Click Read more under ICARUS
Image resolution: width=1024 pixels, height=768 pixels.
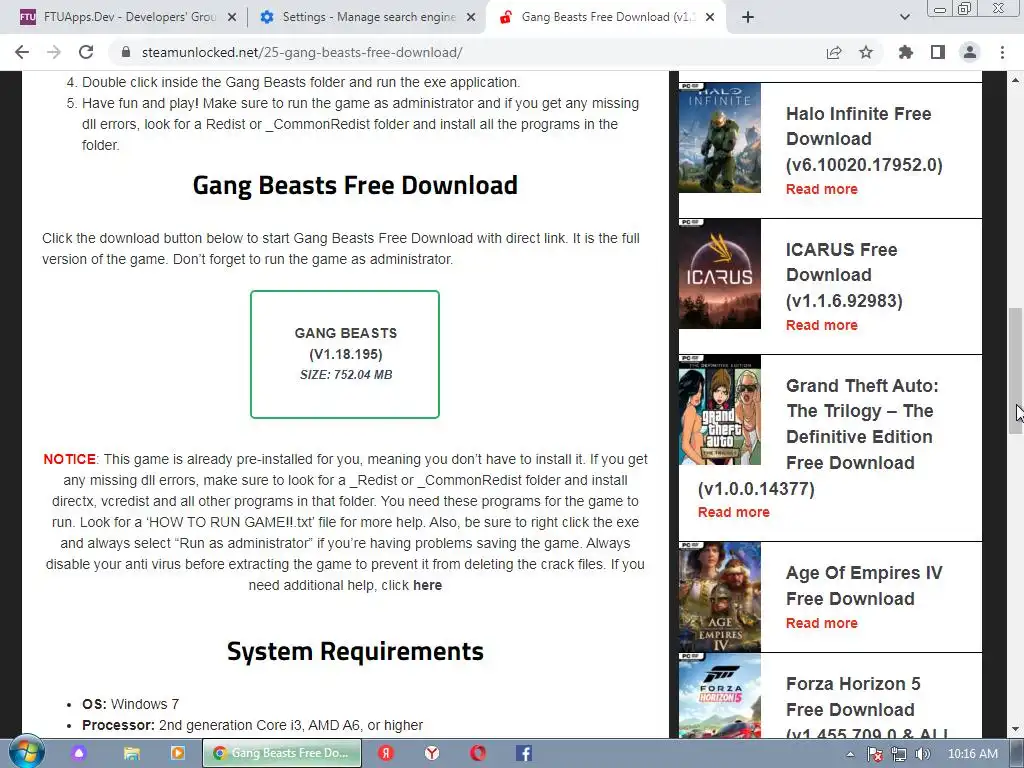click(822, 325)
